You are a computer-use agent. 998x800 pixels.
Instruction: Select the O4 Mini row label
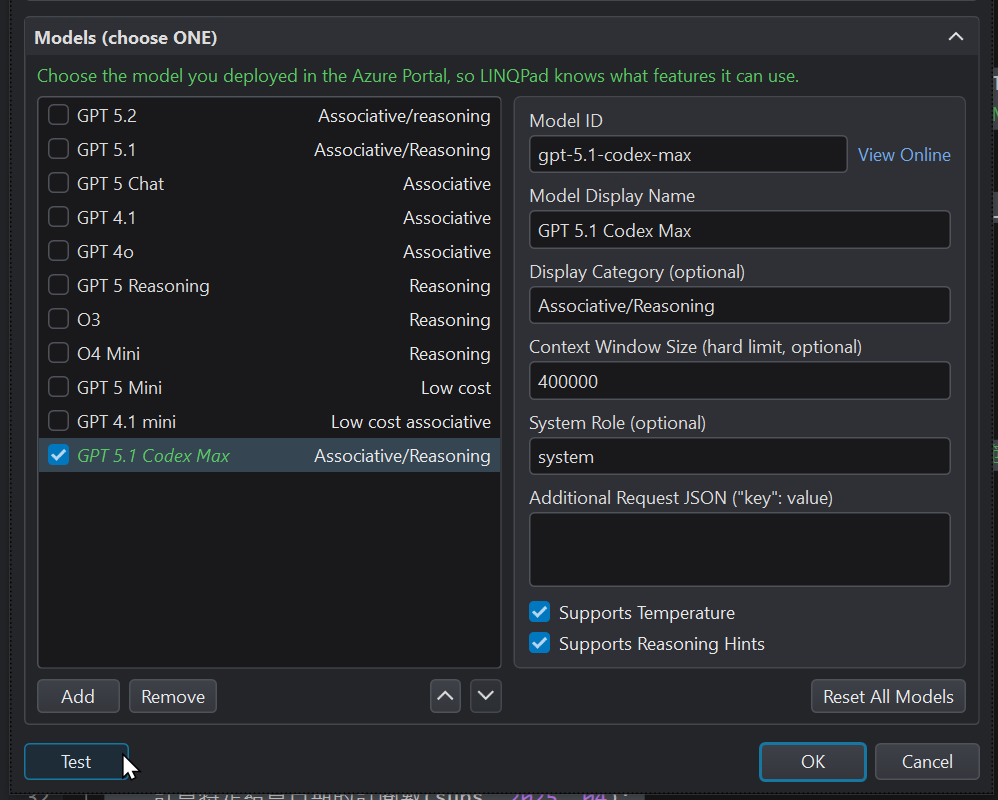pyautogui.click(x=108, y=354)
